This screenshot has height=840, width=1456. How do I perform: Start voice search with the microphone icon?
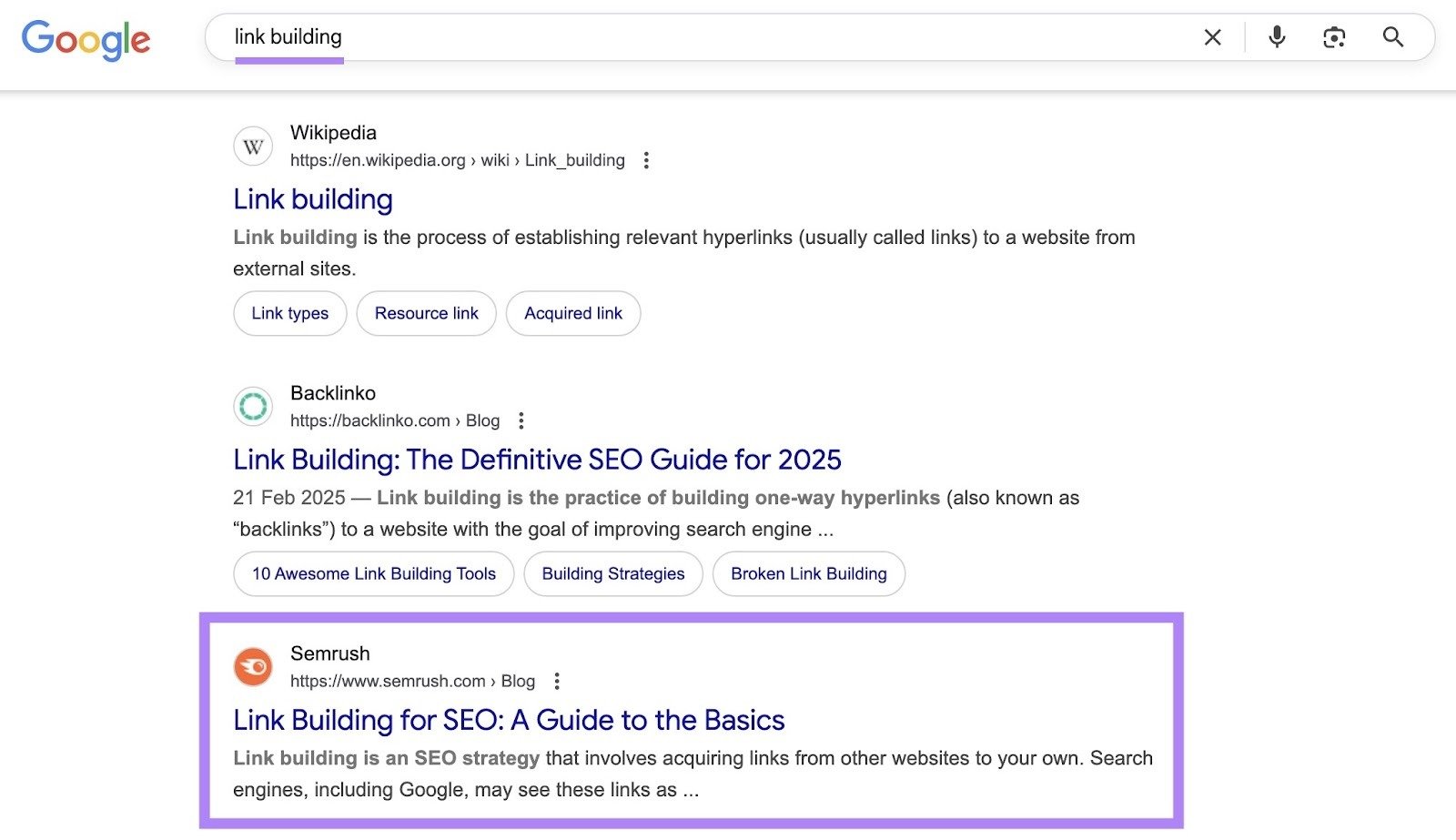pos(1276,37)
